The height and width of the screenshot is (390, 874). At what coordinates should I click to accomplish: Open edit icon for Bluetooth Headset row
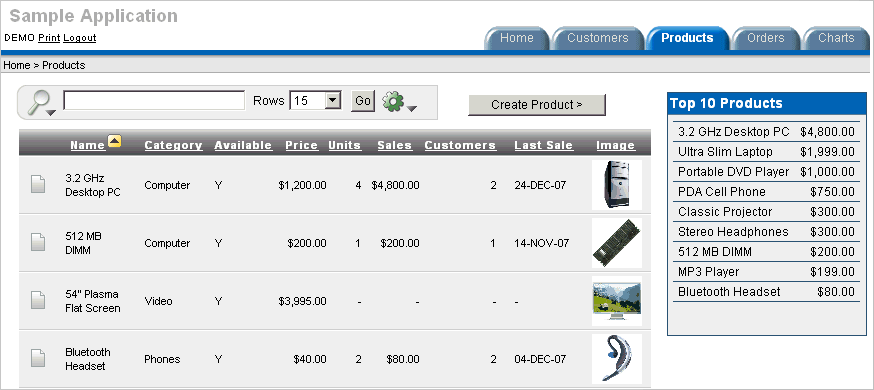pyautogui.click(x=38, y=358)
